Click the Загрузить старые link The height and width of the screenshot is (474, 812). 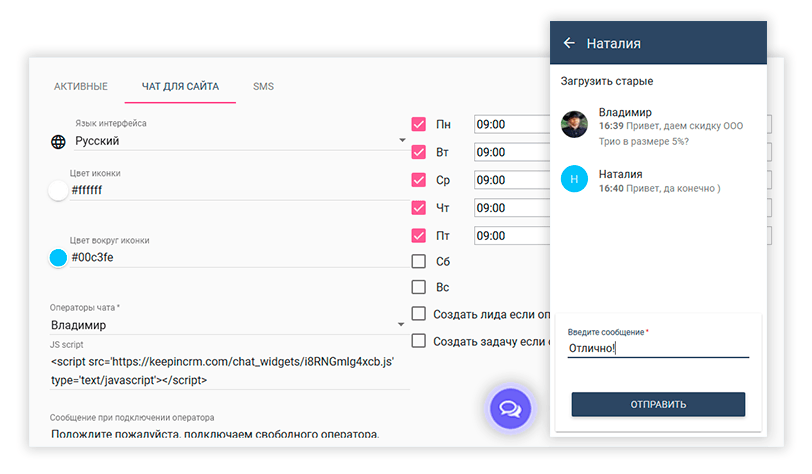tap(606, 81)
